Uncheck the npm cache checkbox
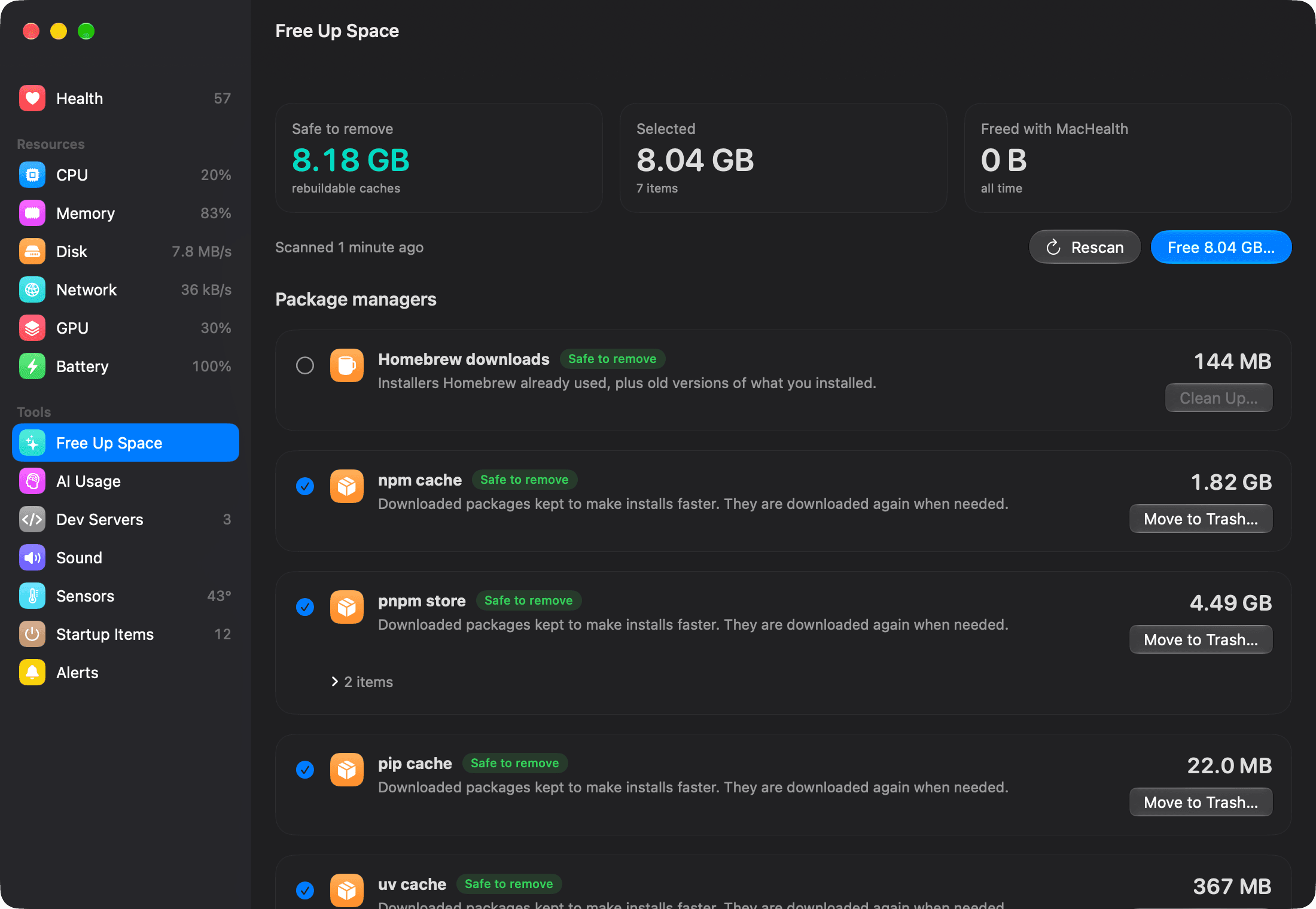This screenshot has height=909, width=1316. pyautogui.click(x=305, y=486)
